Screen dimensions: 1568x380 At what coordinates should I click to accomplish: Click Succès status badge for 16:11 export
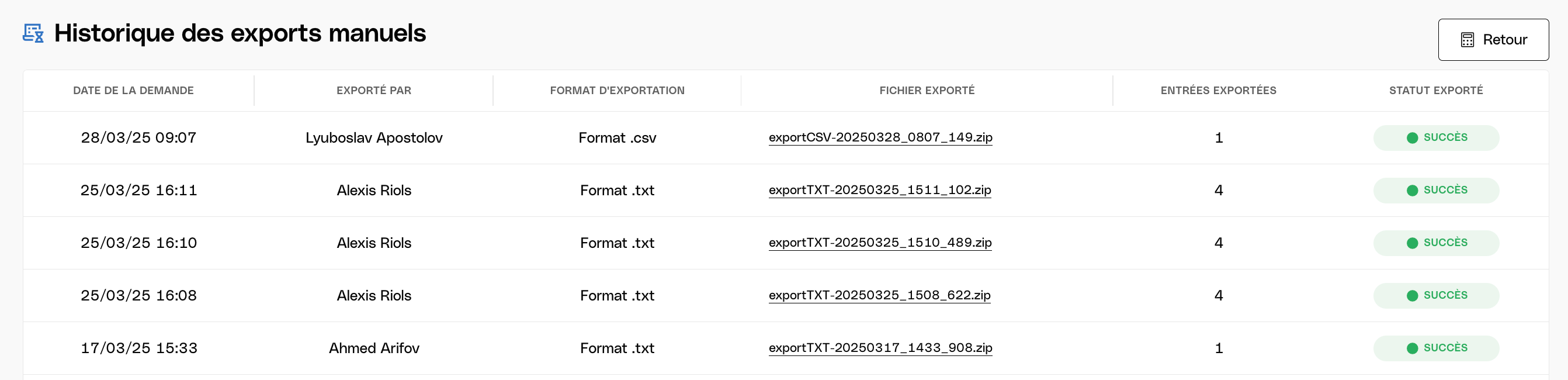coord(1435,190)
